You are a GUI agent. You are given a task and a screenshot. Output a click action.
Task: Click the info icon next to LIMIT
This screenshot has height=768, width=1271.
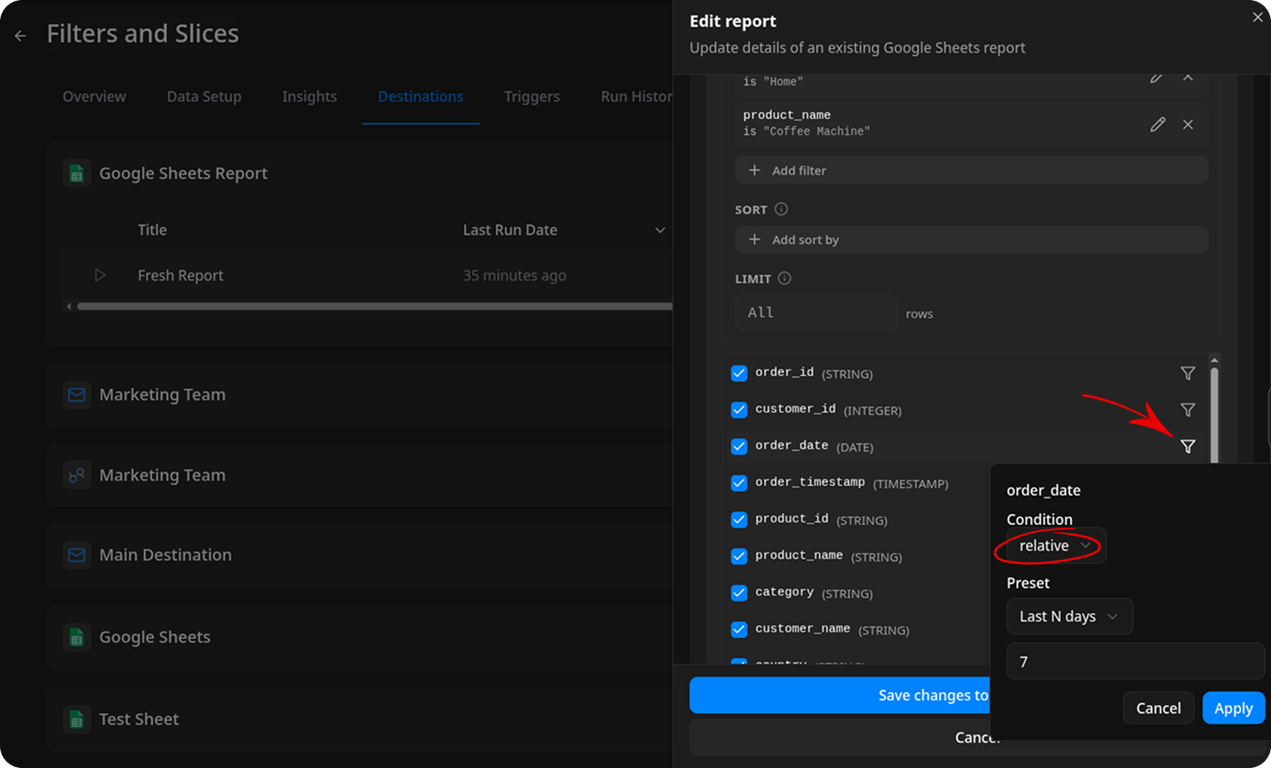pyautogui.click(x=785, y=278)
